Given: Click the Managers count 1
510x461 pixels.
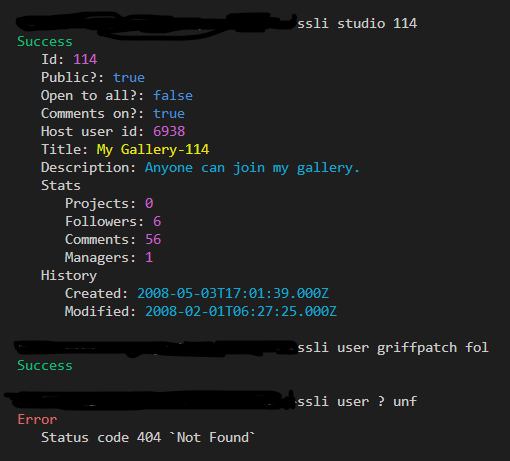Looking at the screenshot, I should click(x=149, y=258).
